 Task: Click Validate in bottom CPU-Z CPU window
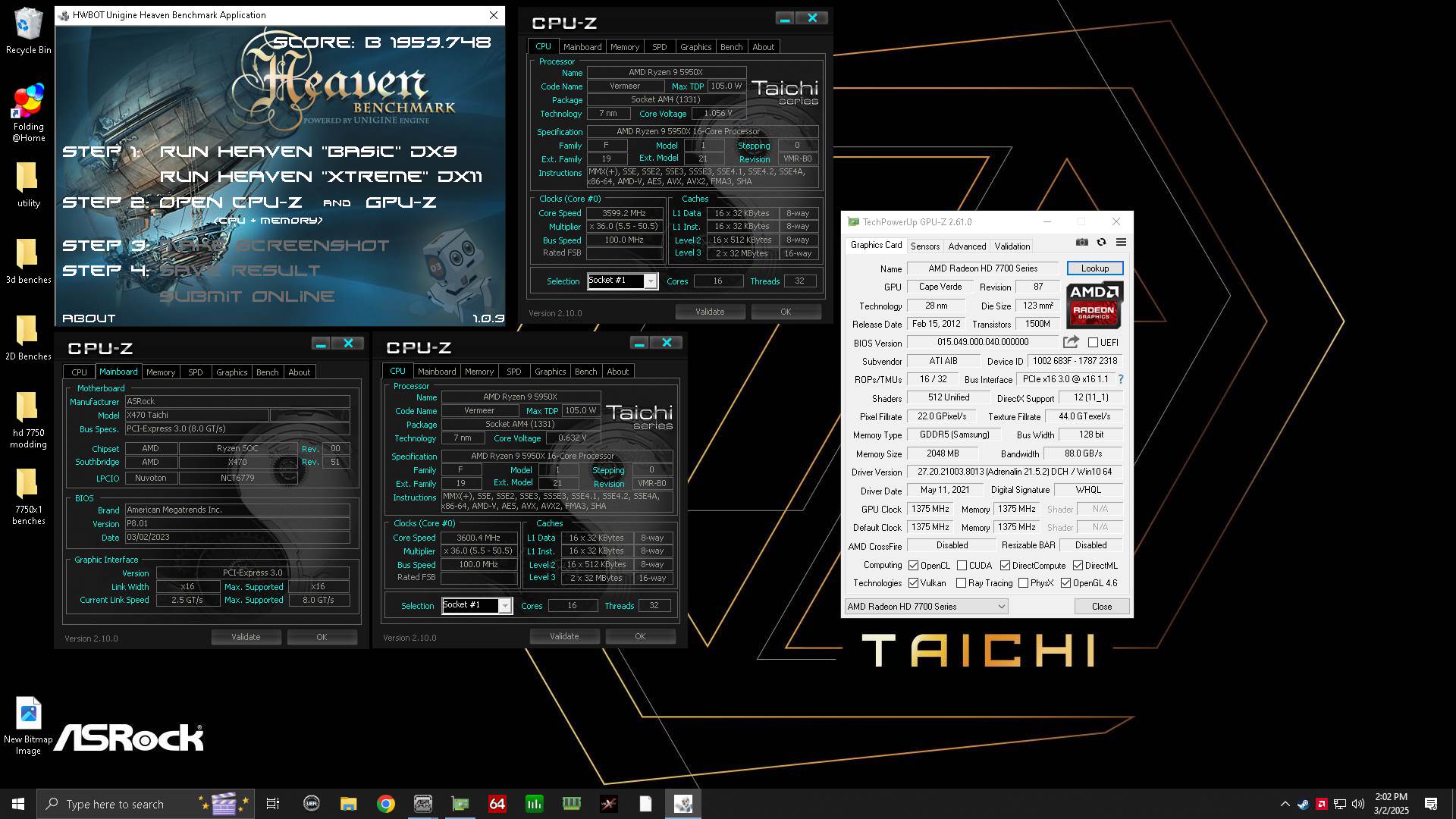564,636
